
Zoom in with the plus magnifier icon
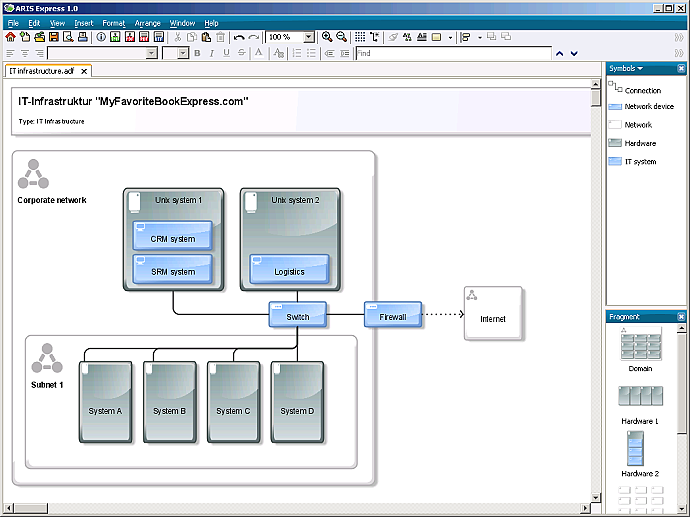327,37
